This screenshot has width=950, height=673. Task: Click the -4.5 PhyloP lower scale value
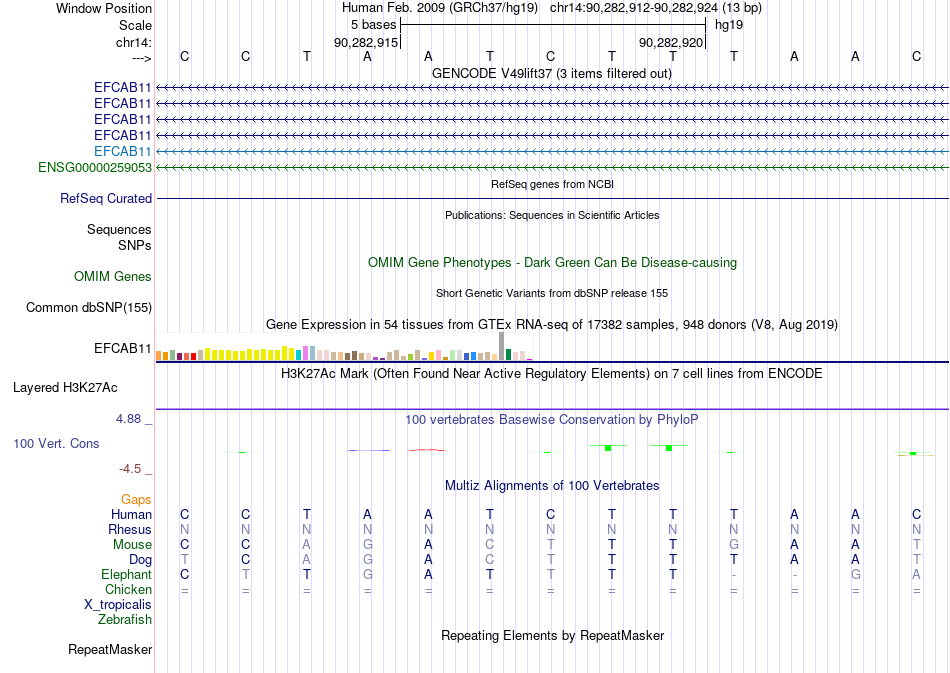click(130, 469)
